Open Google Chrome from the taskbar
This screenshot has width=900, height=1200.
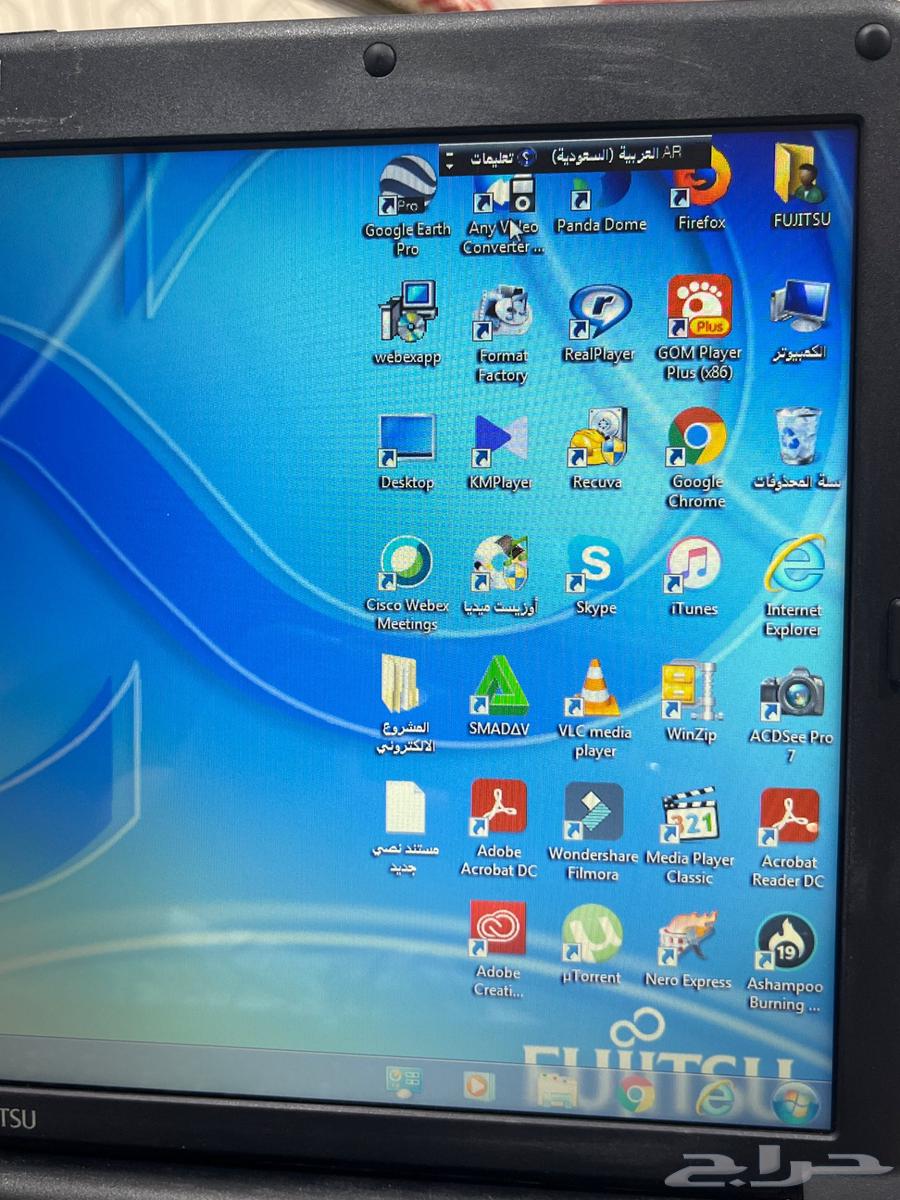tap(635, 1093)
